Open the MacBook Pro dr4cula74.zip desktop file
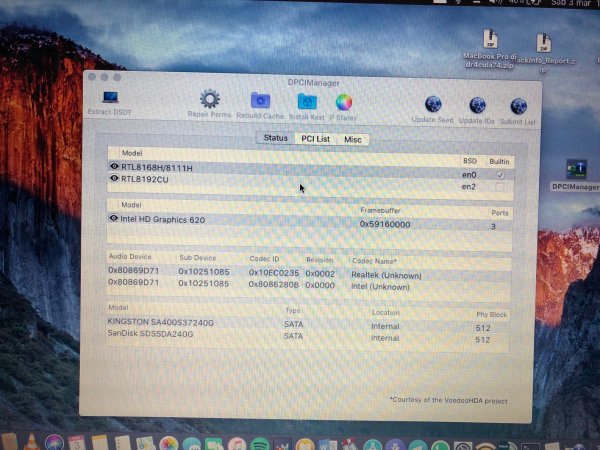The width and height of the screenshot is (600, 450). click(490, 39)
